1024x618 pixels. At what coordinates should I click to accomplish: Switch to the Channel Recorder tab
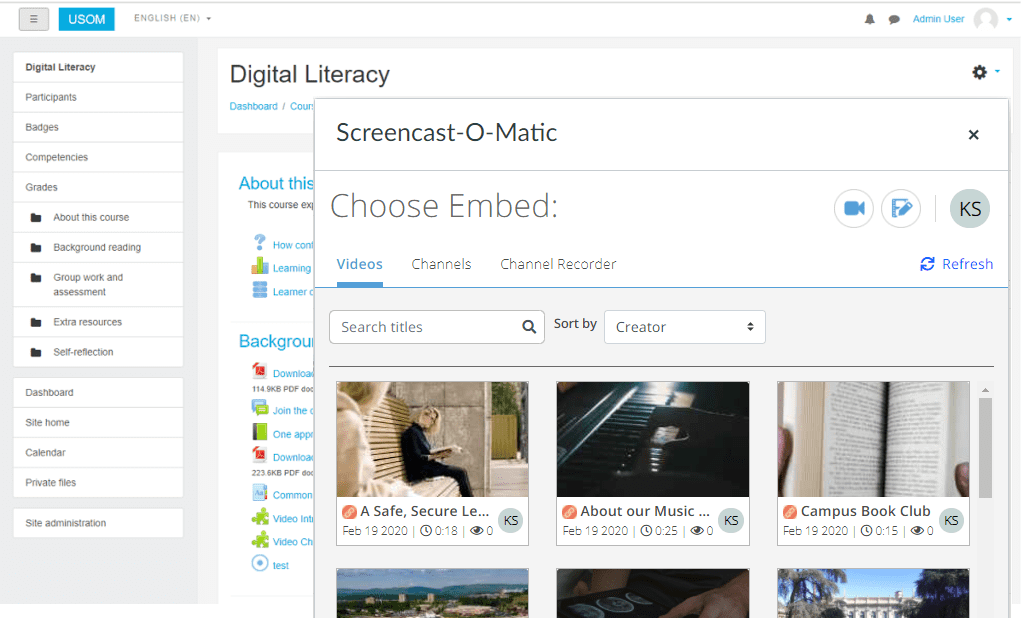click(558, 265)
